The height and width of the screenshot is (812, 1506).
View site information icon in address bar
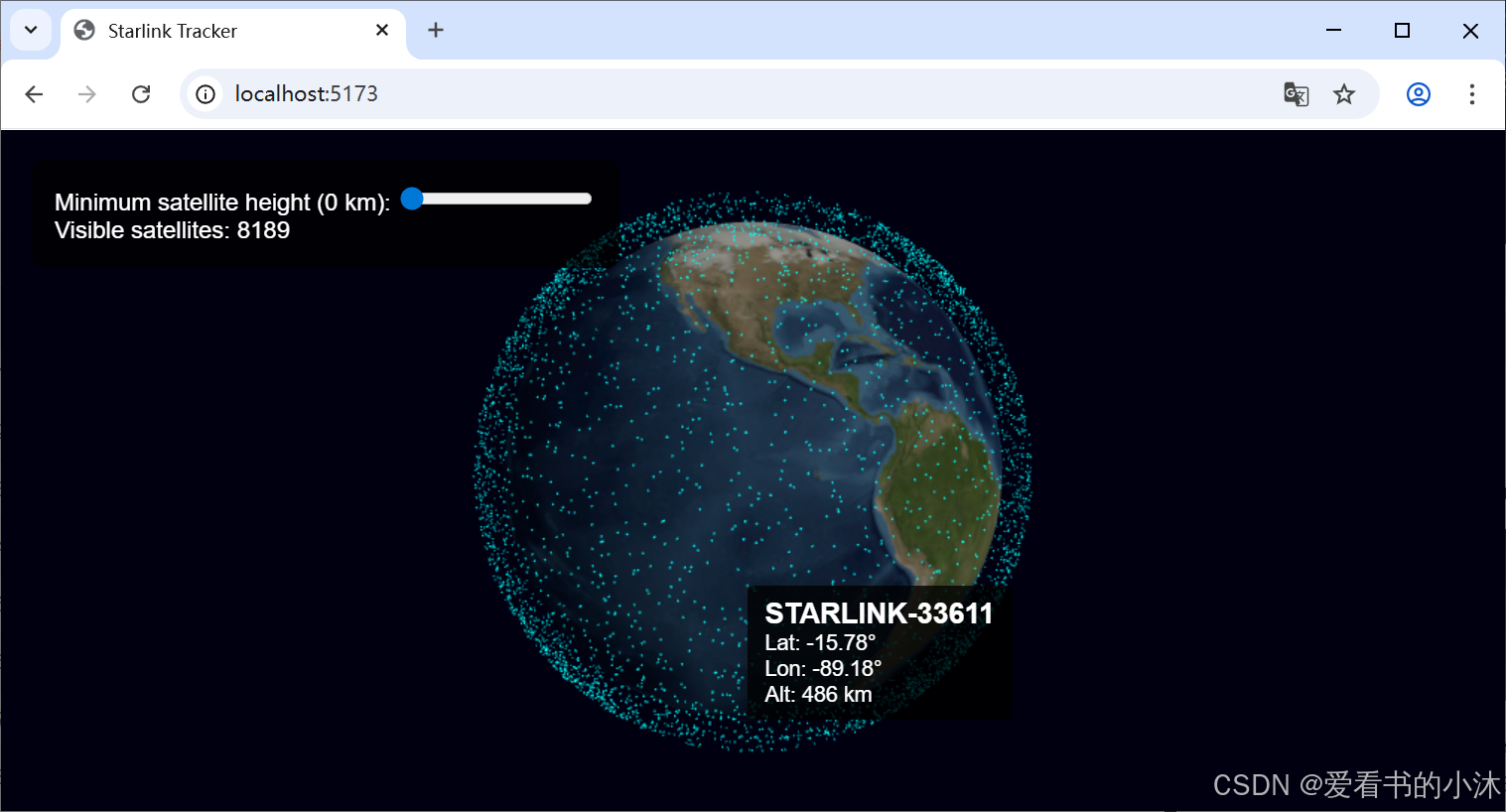(205, 94)
